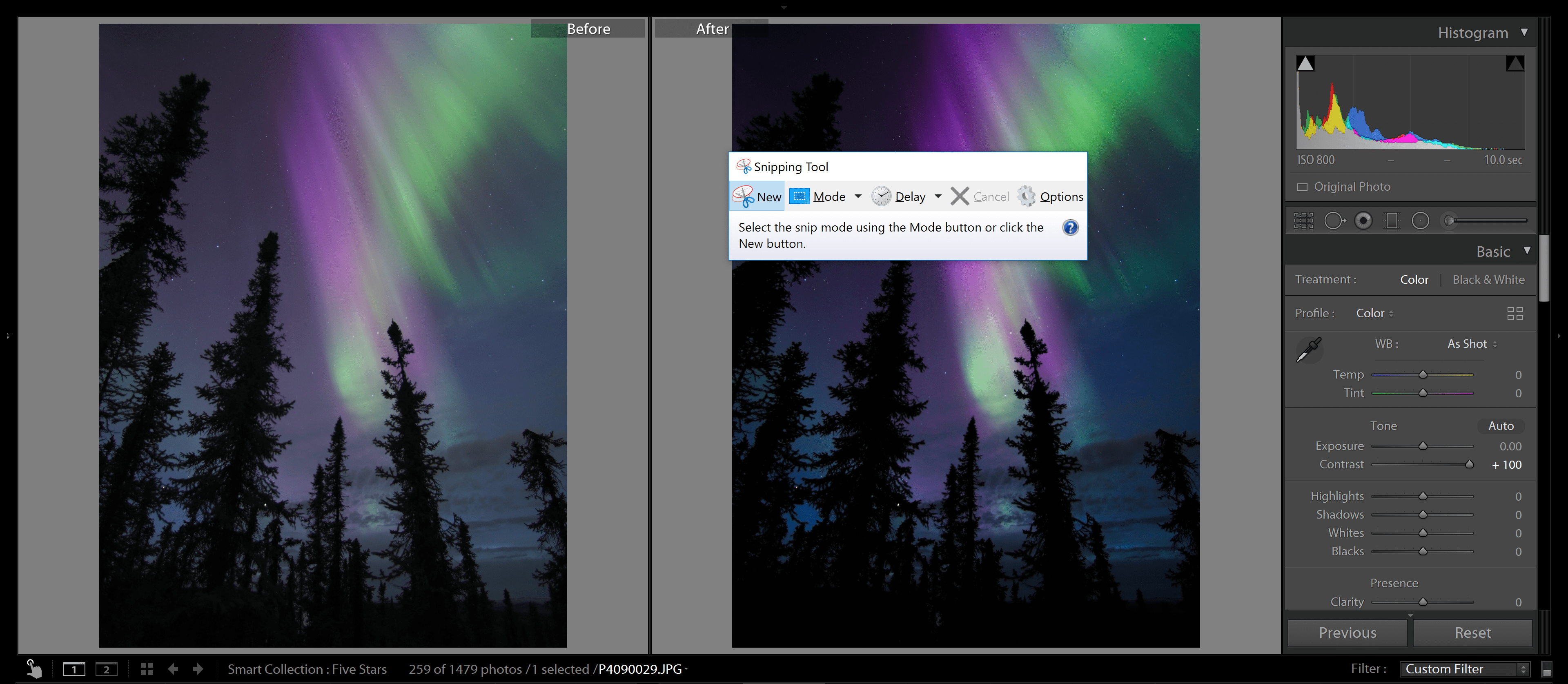Open the Mode dropdown in Snipping Tool
This screenshot has height=684, width=1568.
[x=858, y=196]
